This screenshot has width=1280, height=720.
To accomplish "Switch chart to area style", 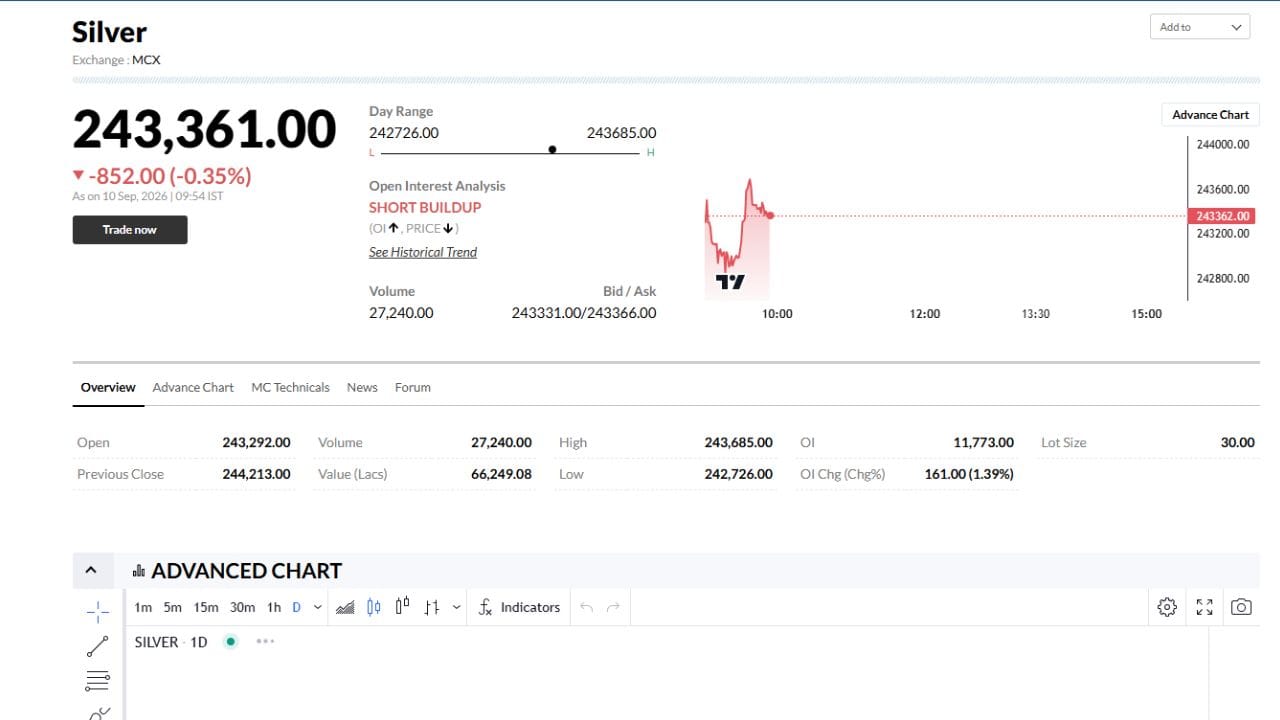I will [x=345, y=607].
